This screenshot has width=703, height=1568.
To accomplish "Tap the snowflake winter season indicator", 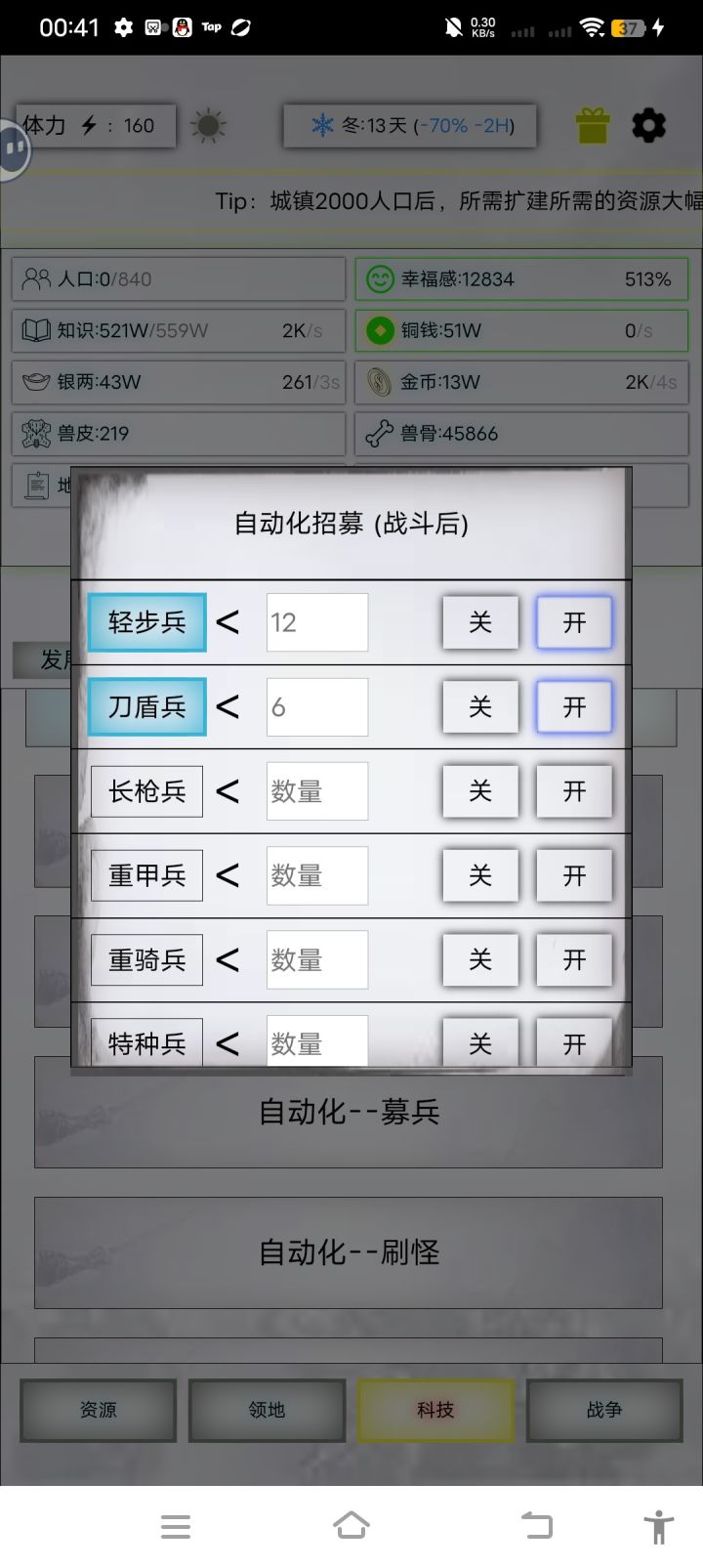I will [322, 125].
